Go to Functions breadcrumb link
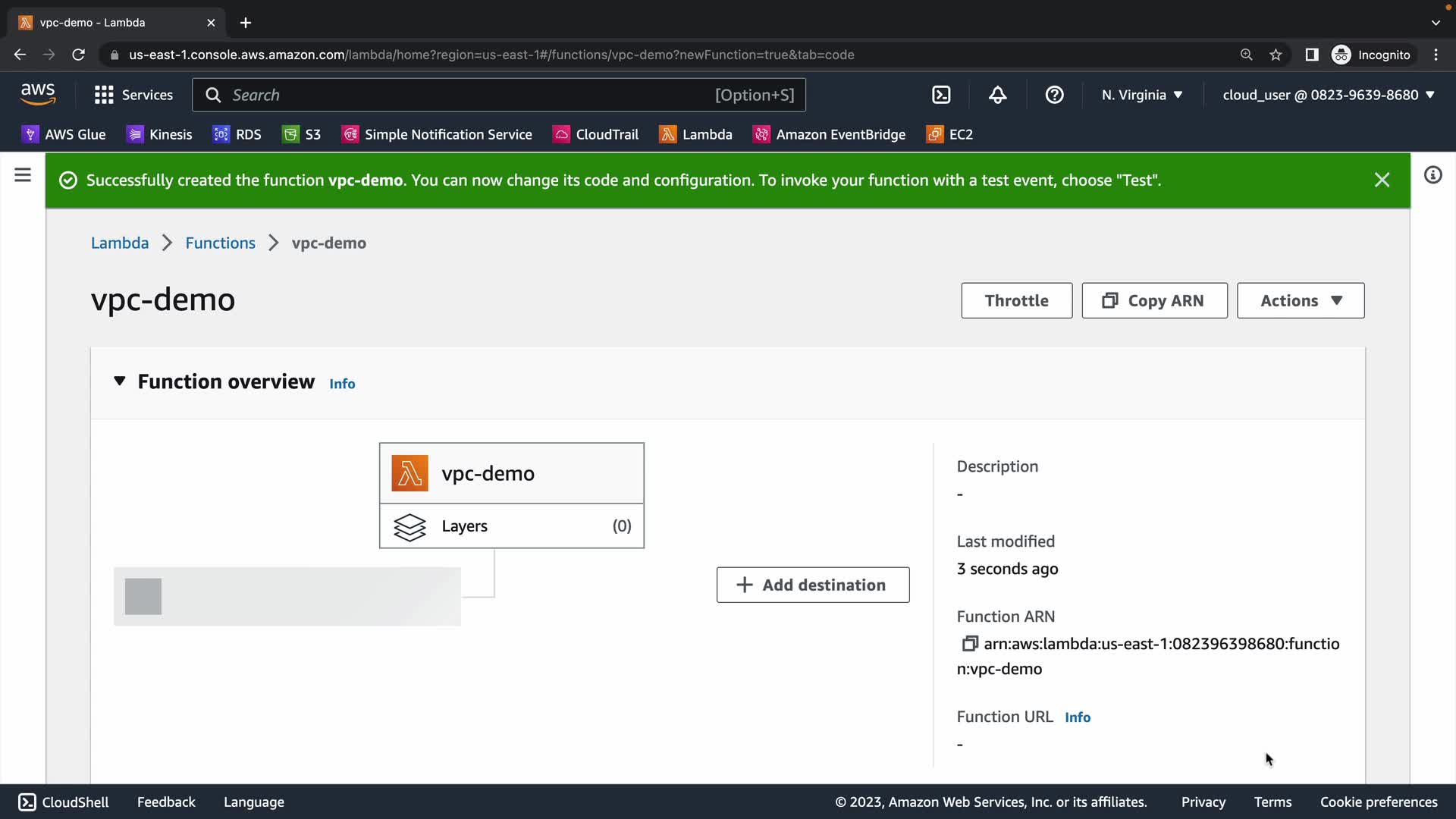 [x=220, y=243]
